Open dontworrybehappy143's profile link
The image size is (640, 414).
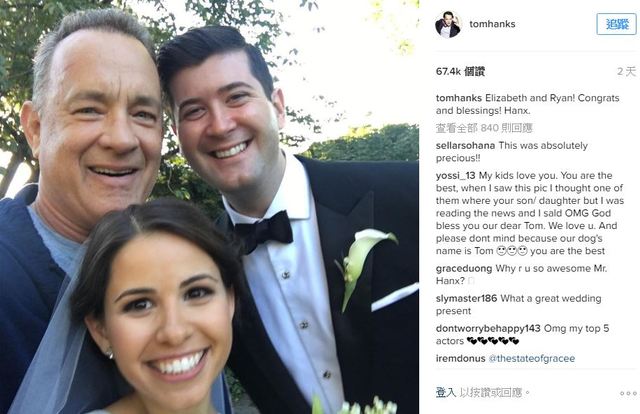(488, 328)
